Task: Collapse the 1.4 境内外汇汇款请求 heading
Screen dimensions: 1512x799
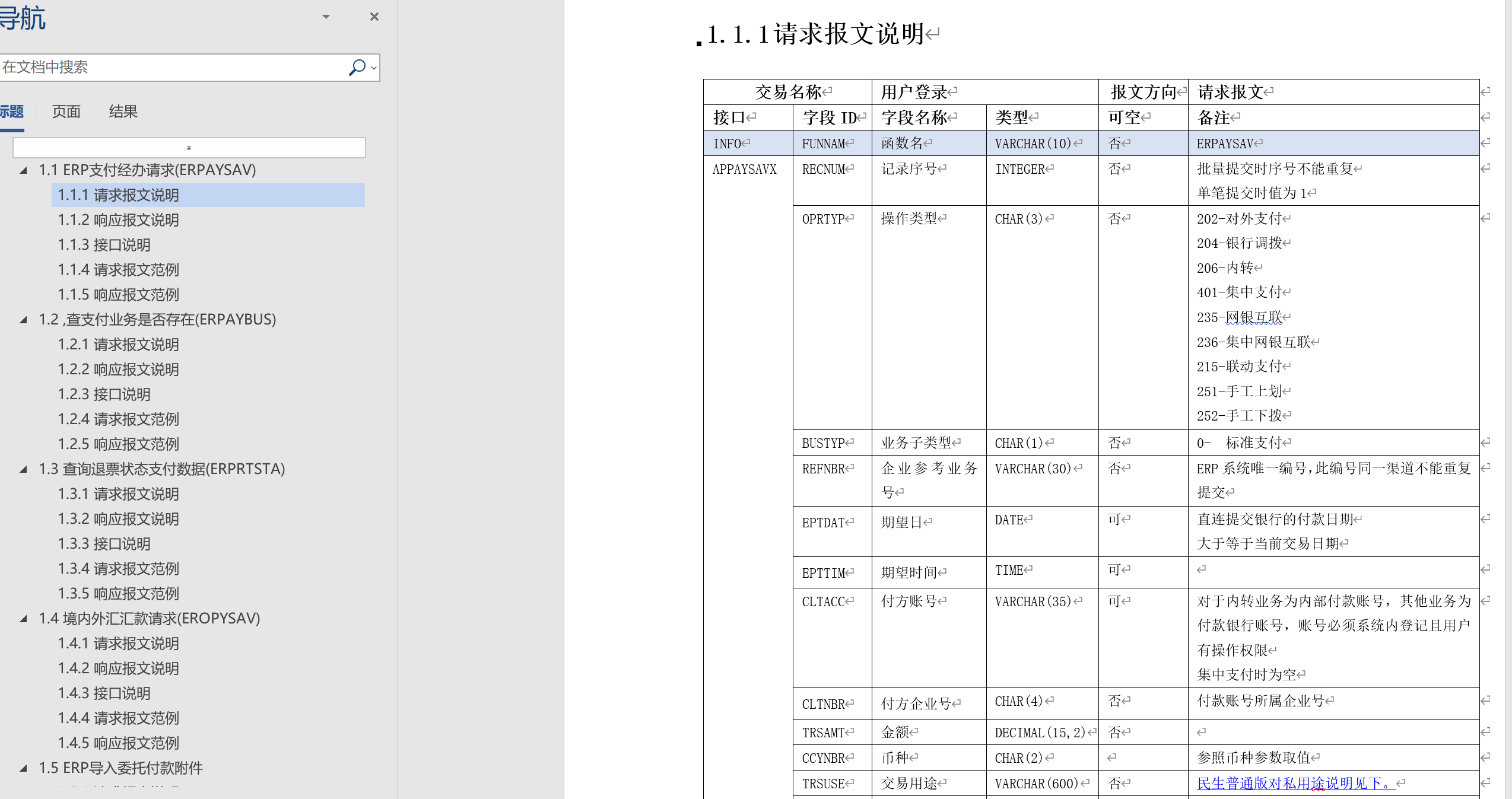Action: click(24, 619)
